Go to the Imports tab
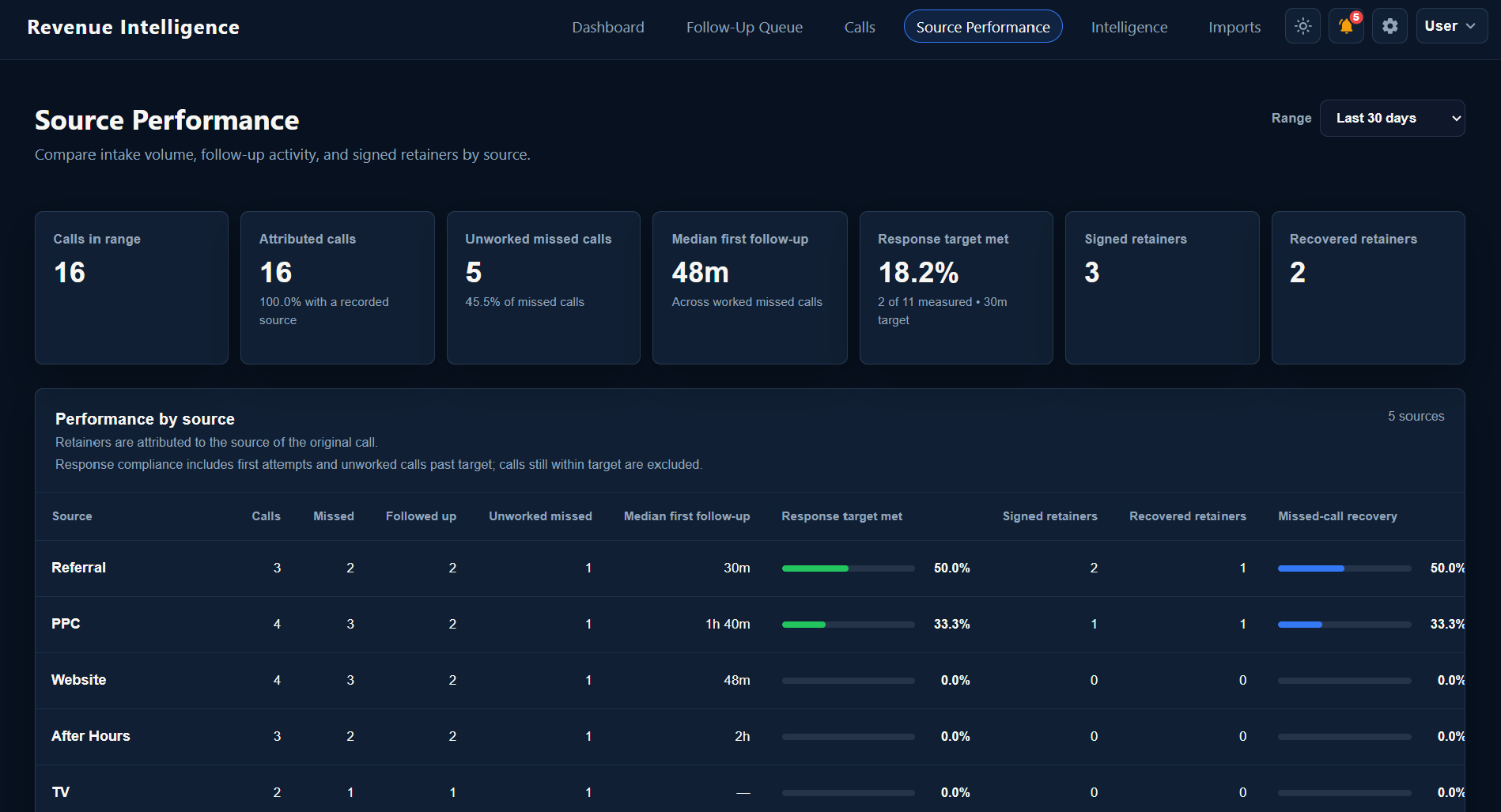The height and width of the screenshot is (812, 1501). click(x=1234, y=27)
